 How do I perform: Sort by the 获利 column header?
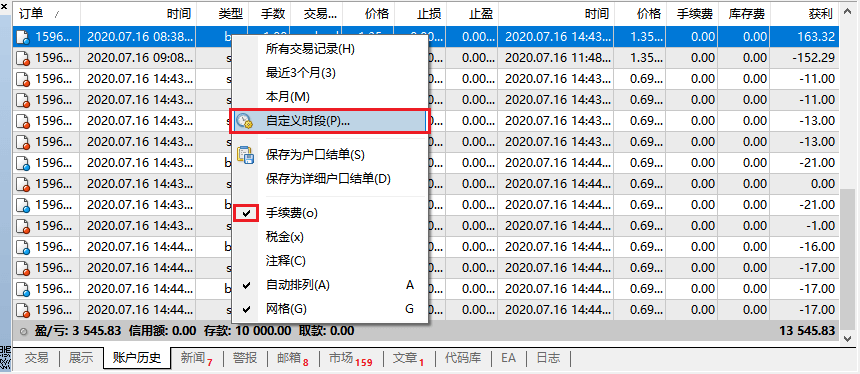[805, 14]
